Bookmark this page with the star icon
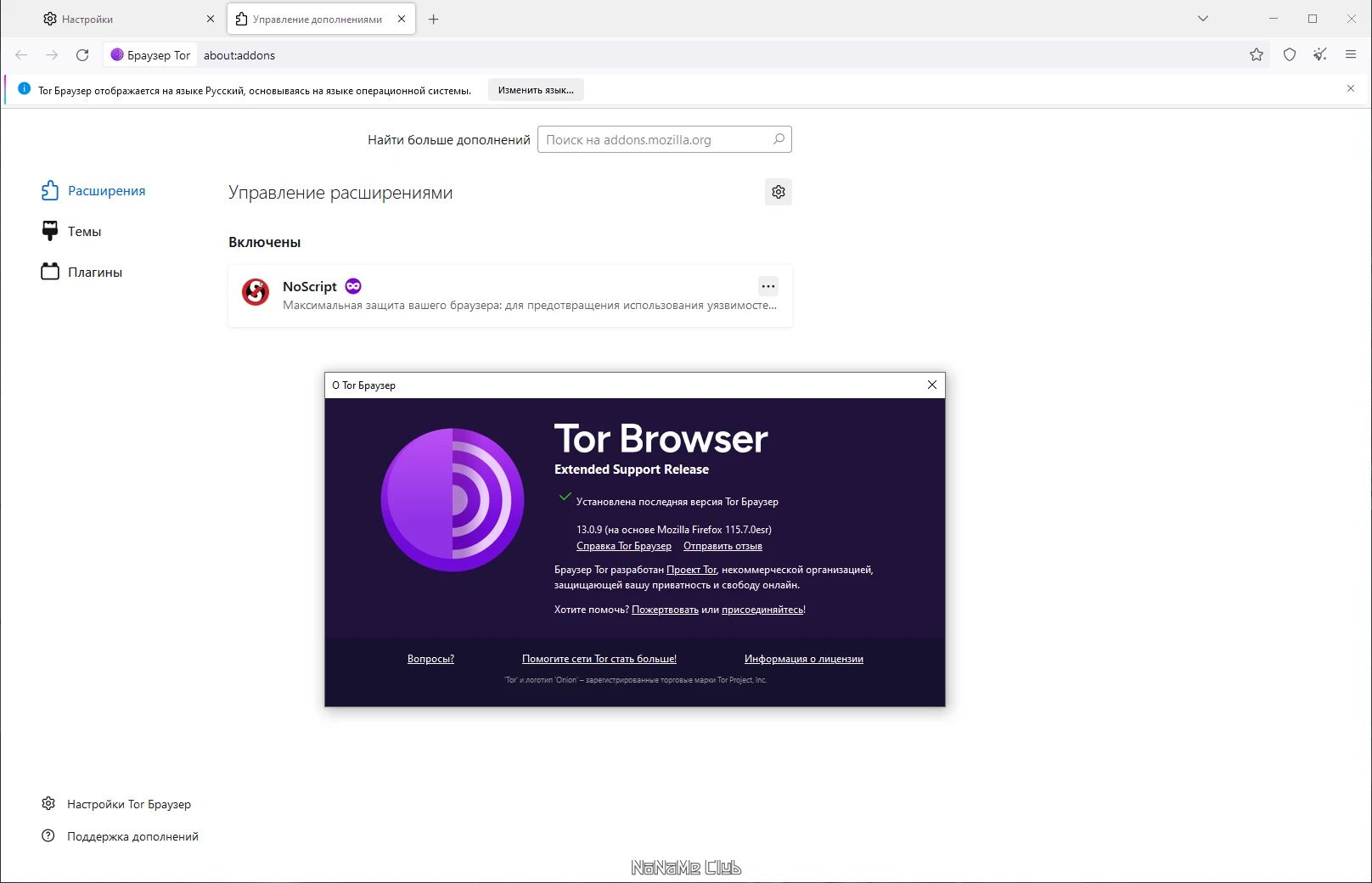Screen dimensions: 1372x883 (x=1257, y=55)
